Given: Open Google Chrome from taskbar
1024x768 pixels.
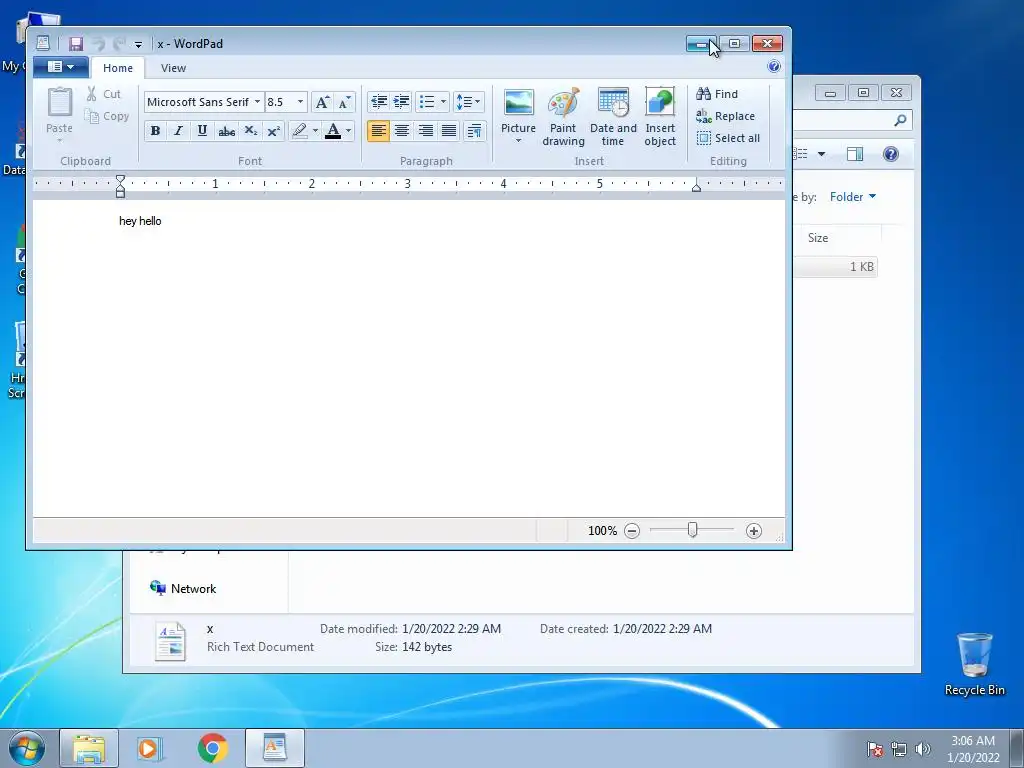Looking at the screenshot, I should pos(213,748).
